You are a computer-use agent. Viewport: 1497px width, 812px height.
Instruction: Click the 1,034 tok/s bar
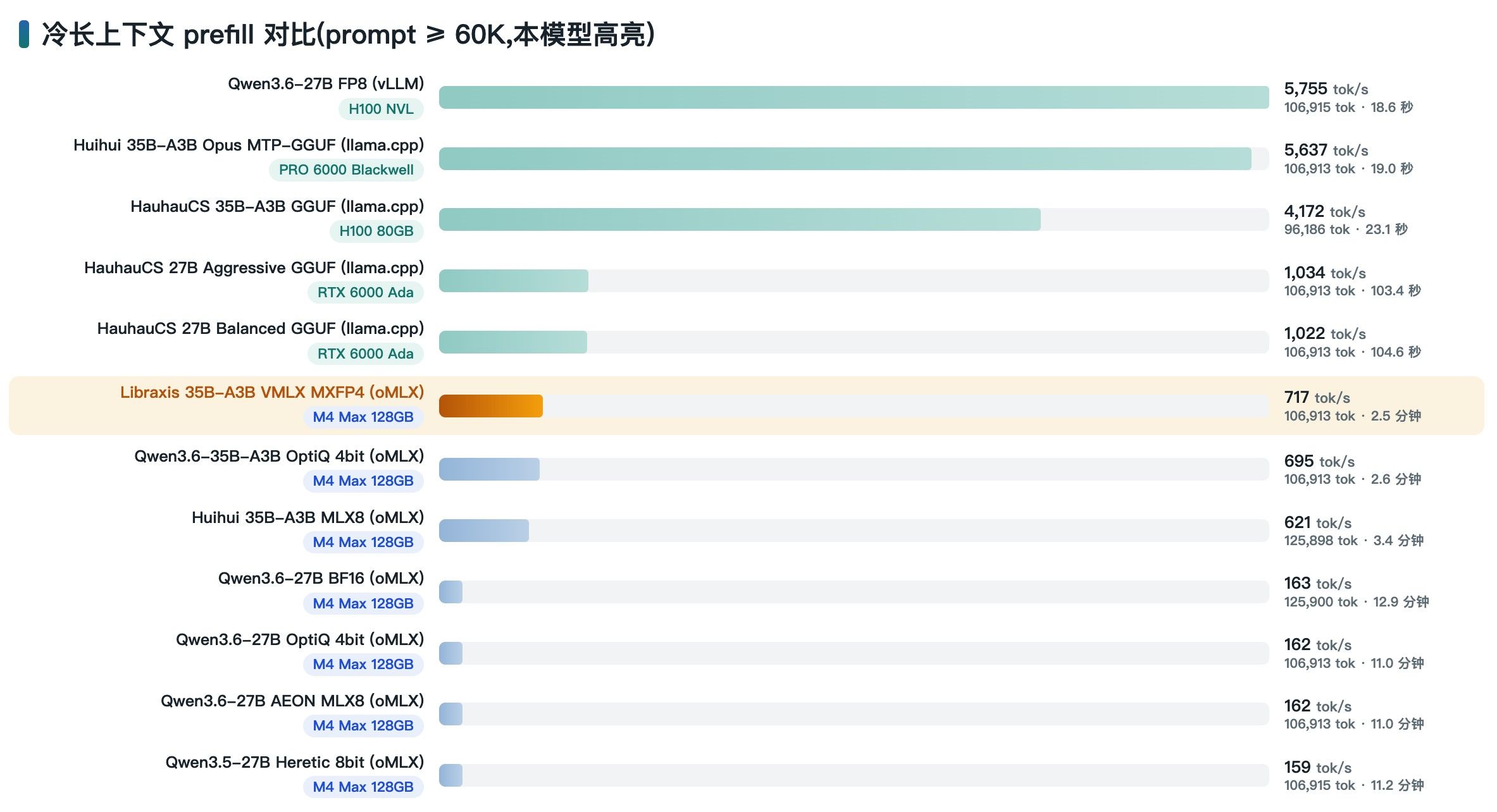coord(514,281)
